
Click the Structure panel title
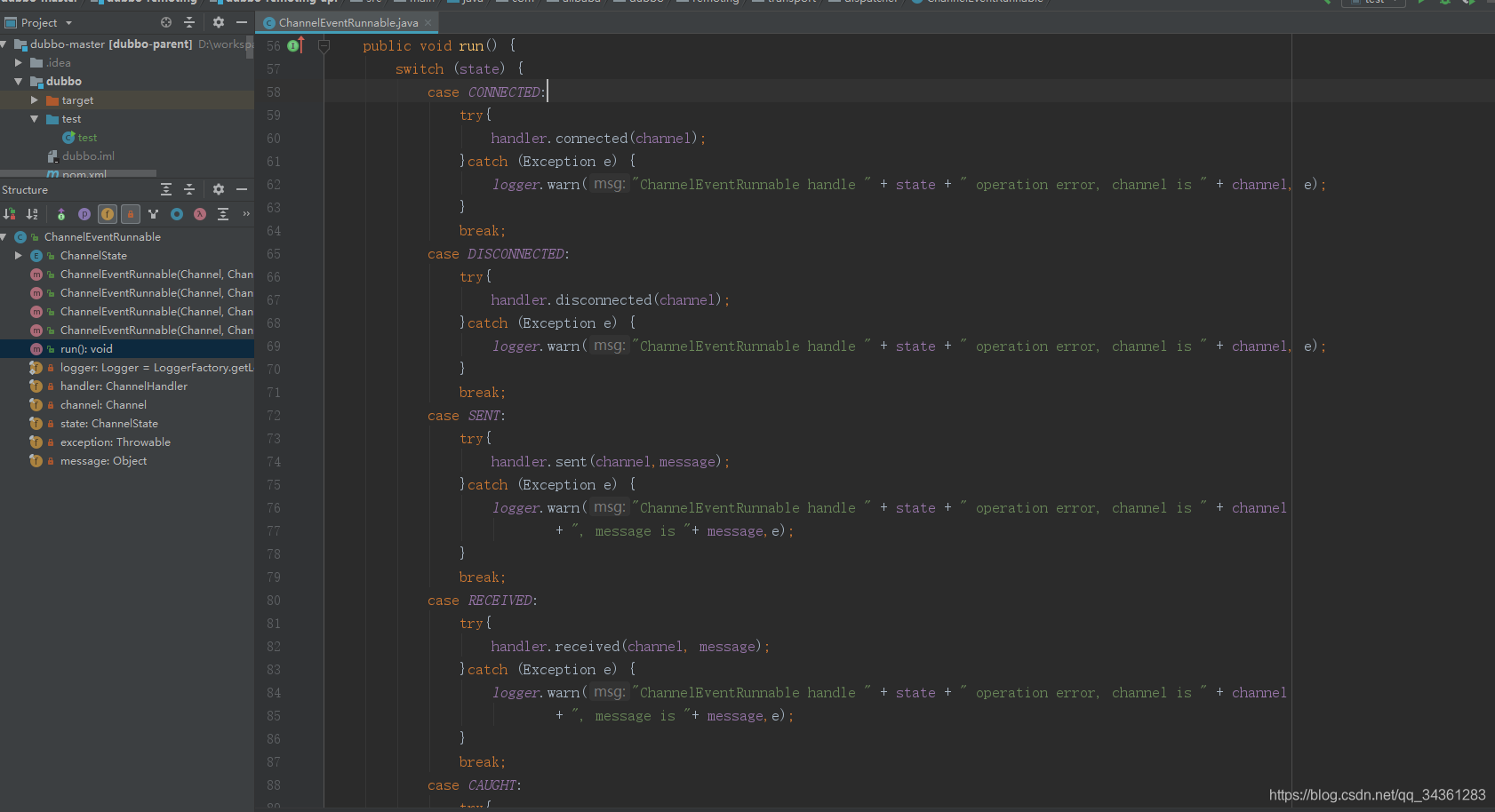click(25, 190)
